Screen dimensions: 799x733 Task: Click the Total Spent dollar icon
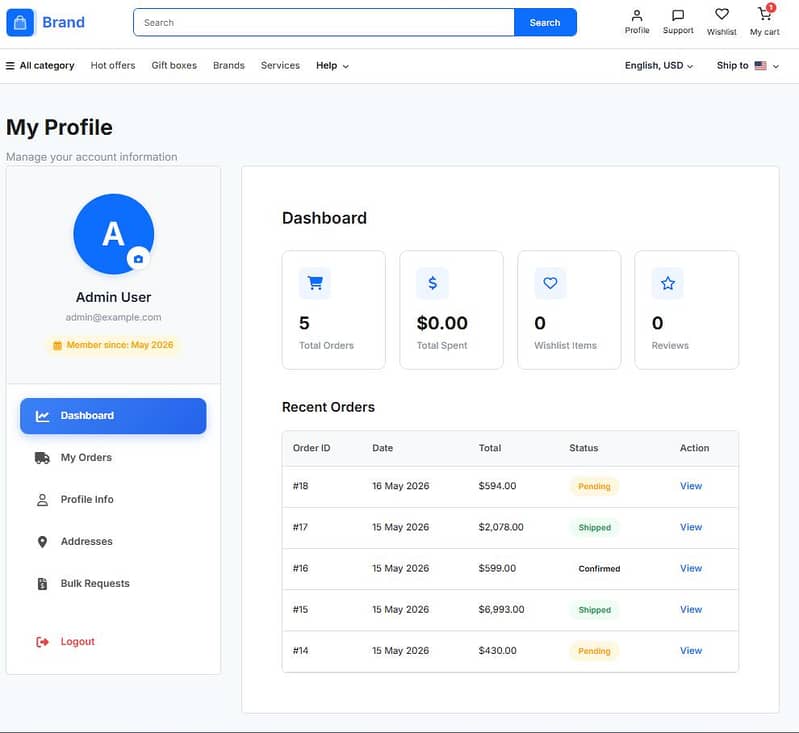tap(433, 283)
